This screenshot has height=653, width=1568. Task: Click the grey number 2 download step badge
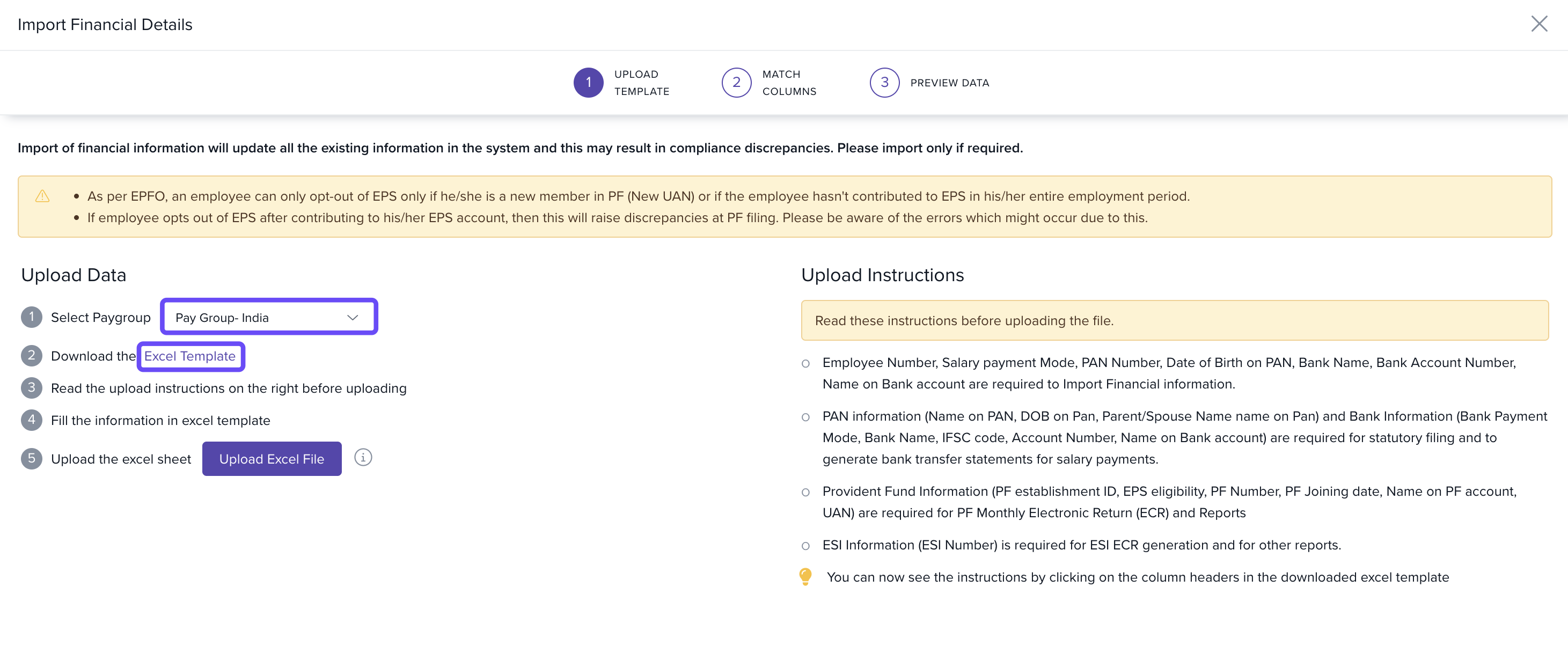[x=32, y=355]
